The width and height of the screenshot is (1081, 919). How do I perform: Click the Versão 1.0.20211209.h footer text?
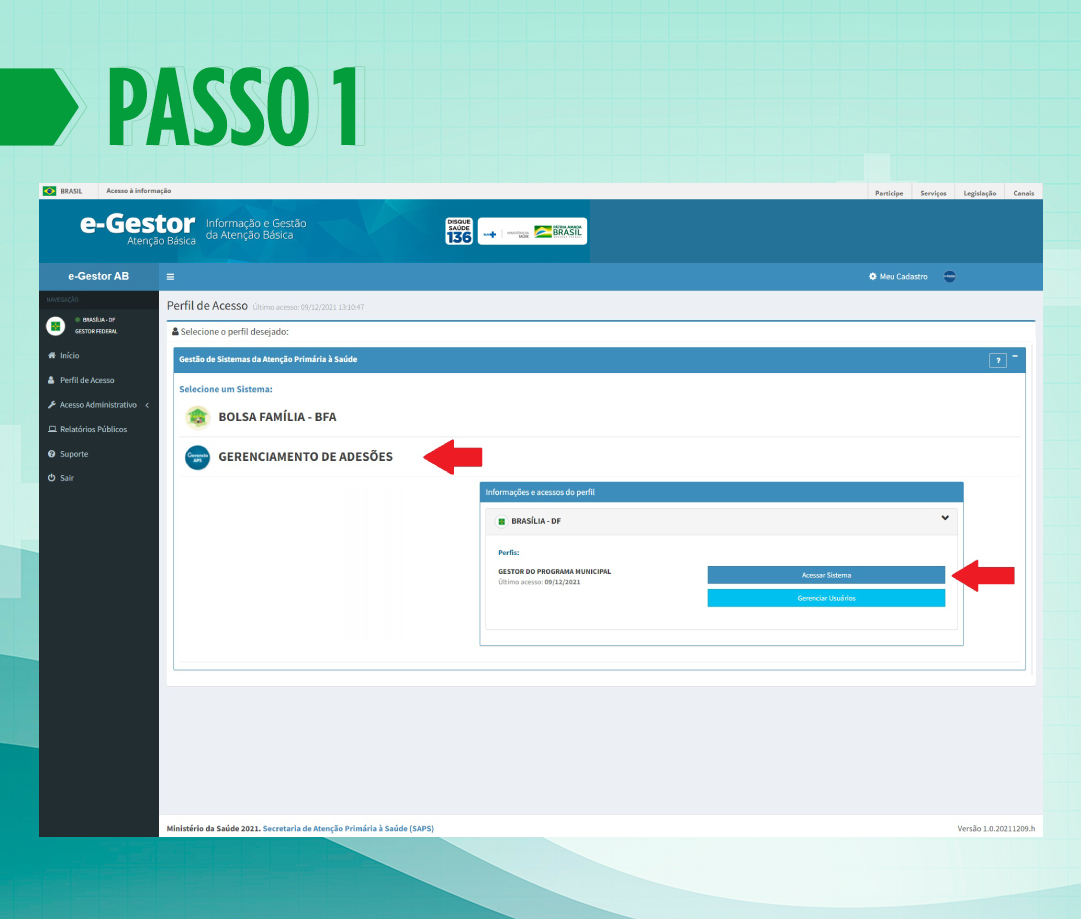click(996, 829)
